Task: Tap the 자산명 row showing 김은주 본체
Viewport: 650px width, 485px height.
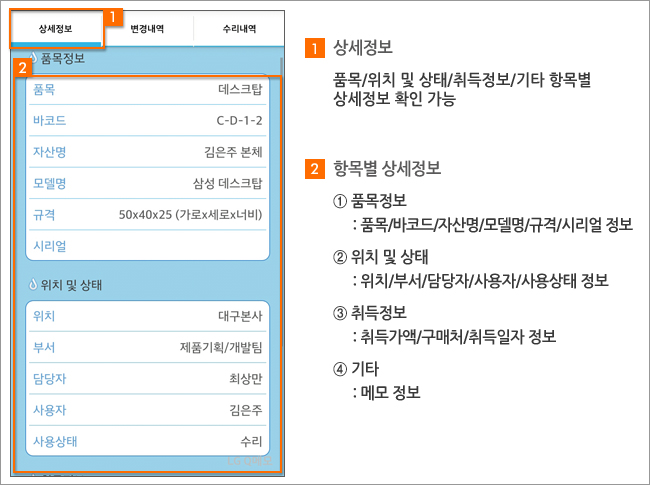Action: coord(147,151)
